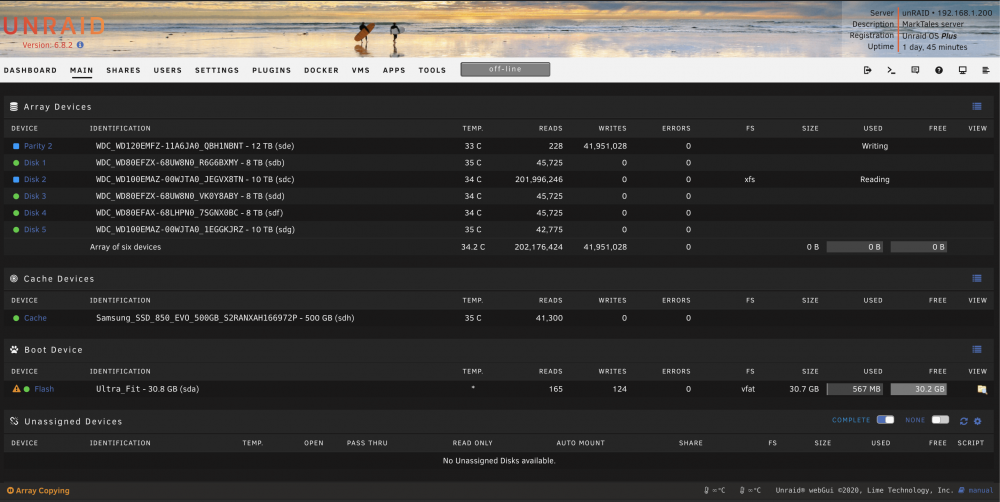Click Disk 5 green status indicator
The width and height of the screenshot is (1000, 502).
point(16,229)
